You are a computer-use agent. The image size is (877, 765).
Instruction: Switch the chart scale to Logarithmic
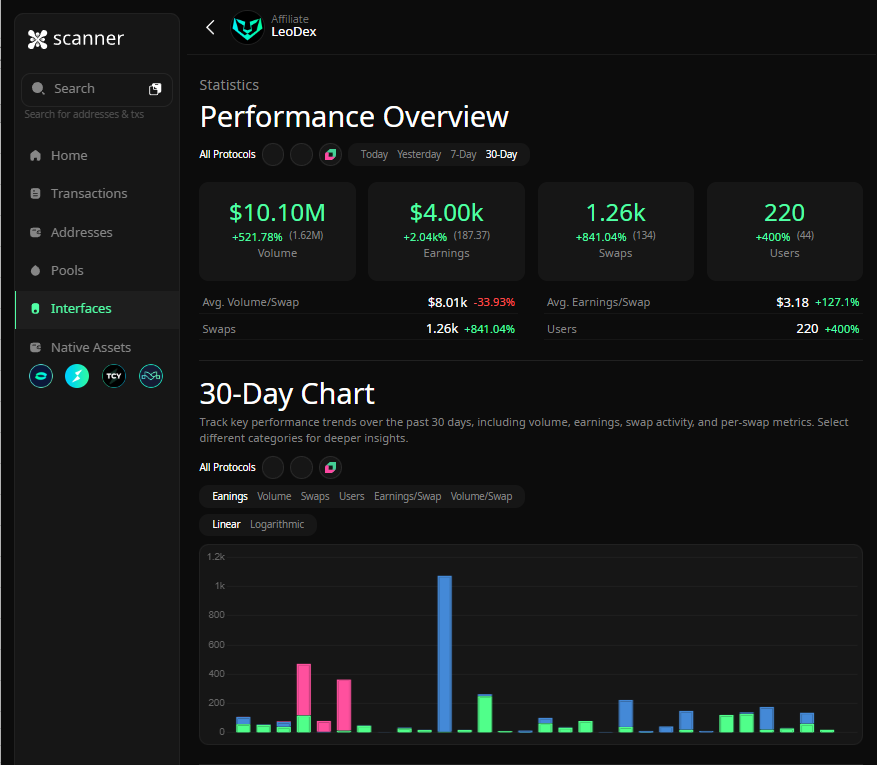(x=277, y=524)
